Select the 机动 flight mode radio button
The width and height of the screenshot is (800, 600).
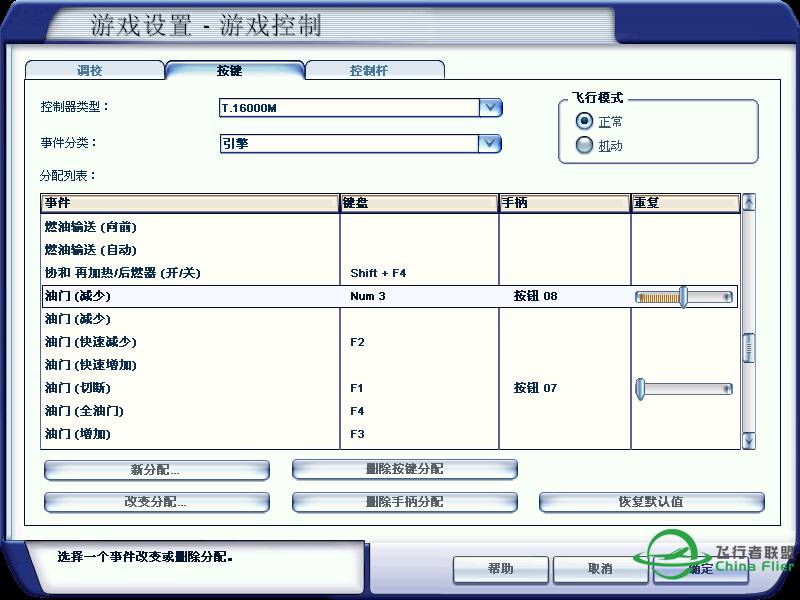point(584,144)
